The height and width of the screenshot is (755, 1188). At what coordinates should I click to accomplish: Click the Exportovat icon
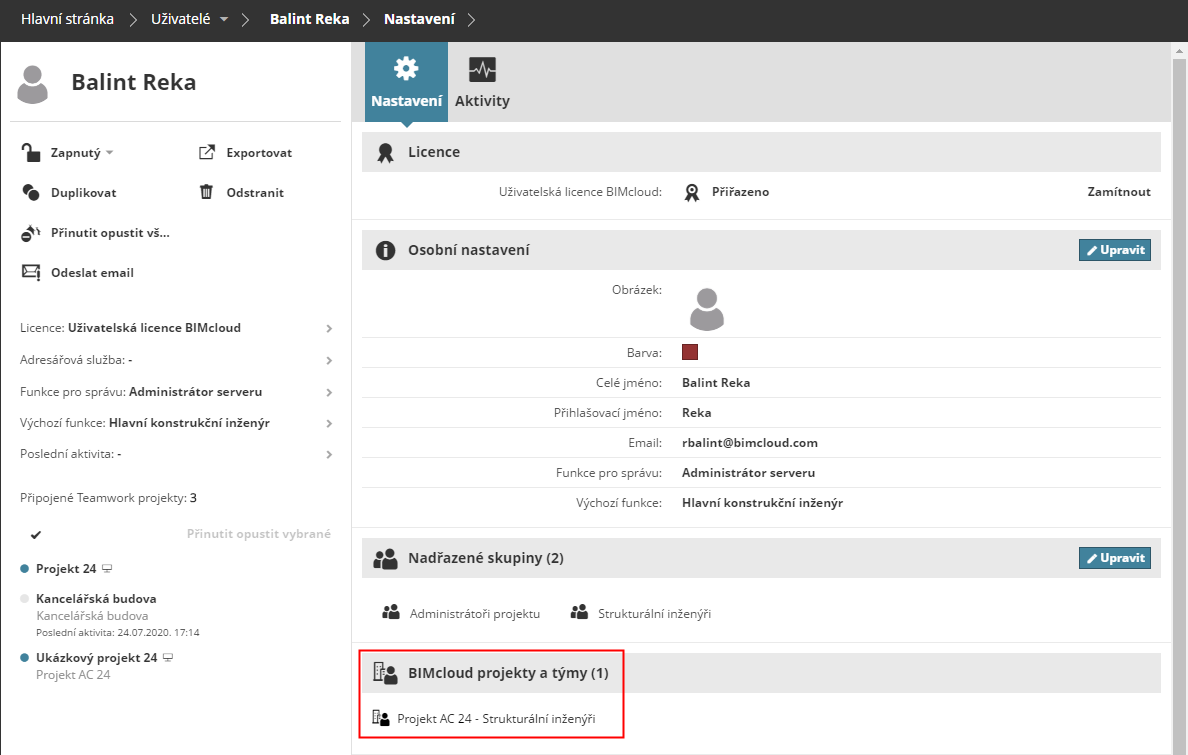tap(207, 152)
